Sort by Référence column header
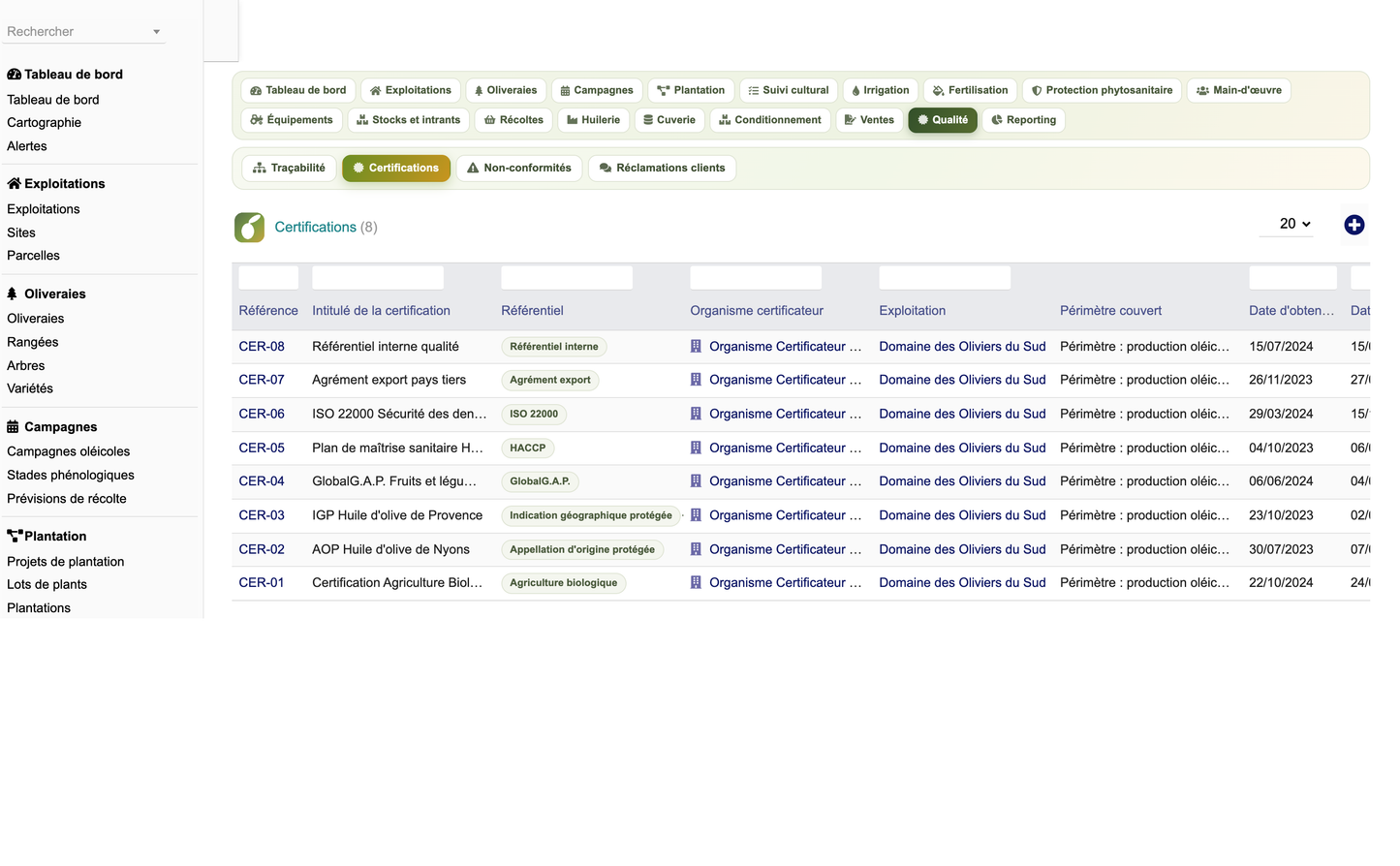 (268, 311)
